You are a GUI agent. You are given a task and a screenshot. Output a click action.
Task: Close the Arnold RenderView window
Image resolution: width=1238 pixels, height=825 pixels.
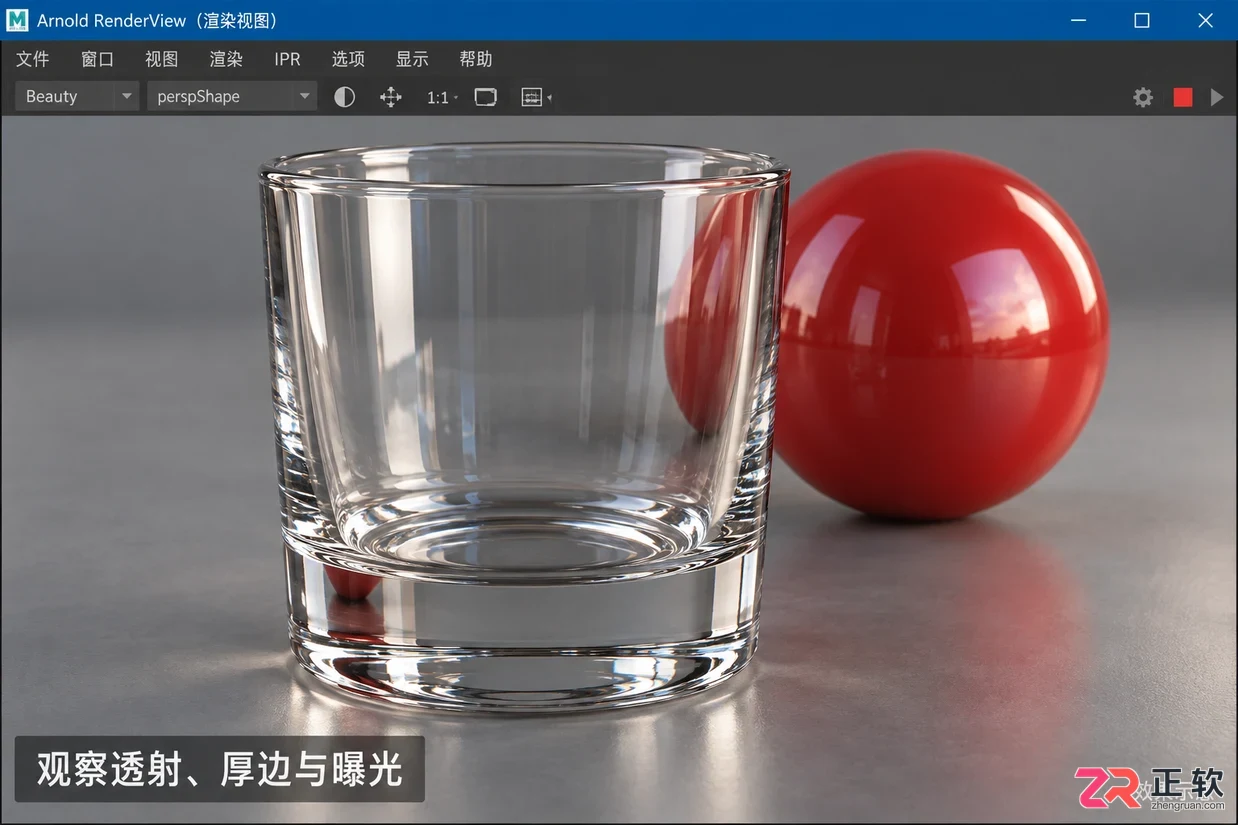point(1205,20)
